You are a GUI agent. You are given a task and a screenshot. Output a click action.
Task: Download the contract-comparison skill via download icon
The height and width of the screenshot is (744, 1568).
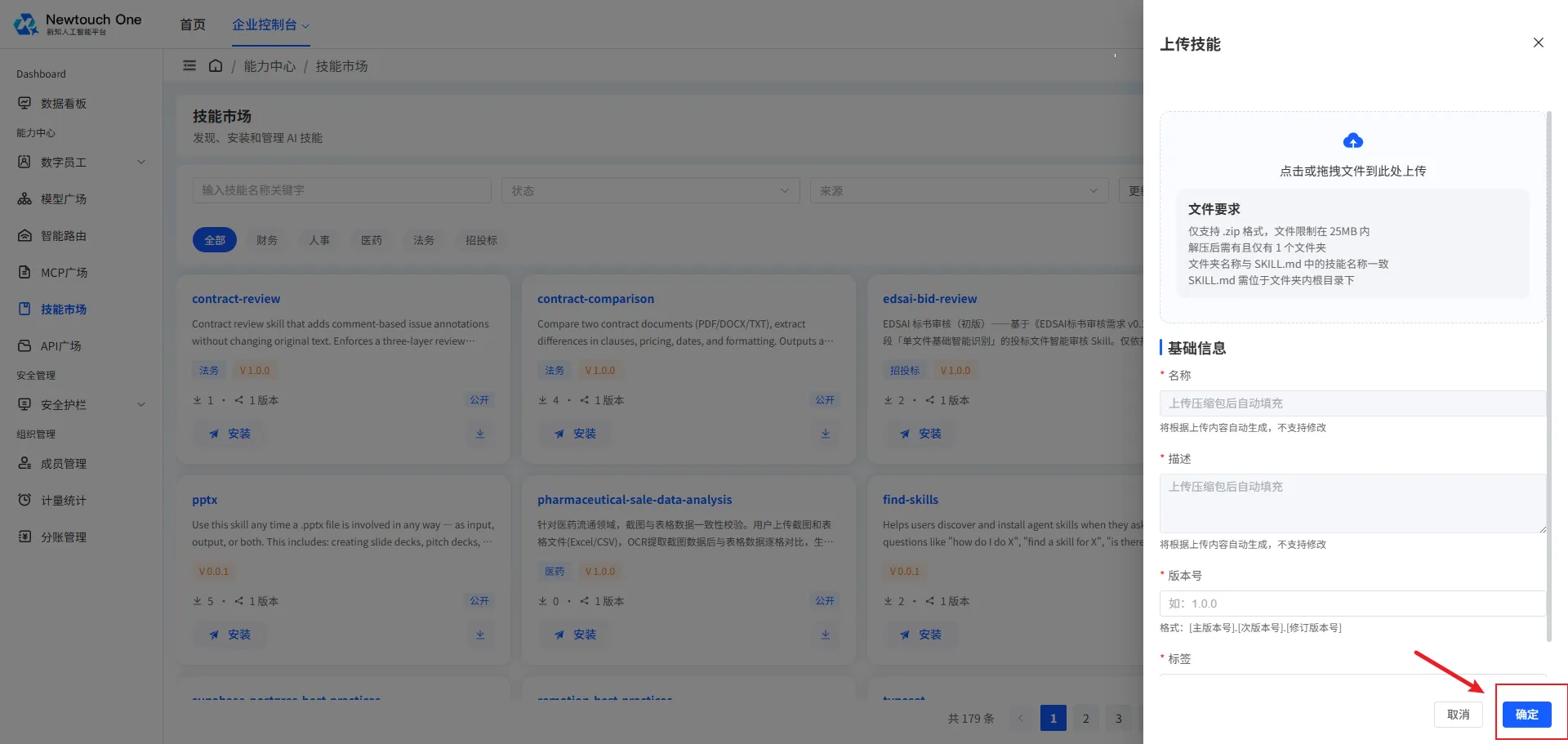(x=826, y=434)
